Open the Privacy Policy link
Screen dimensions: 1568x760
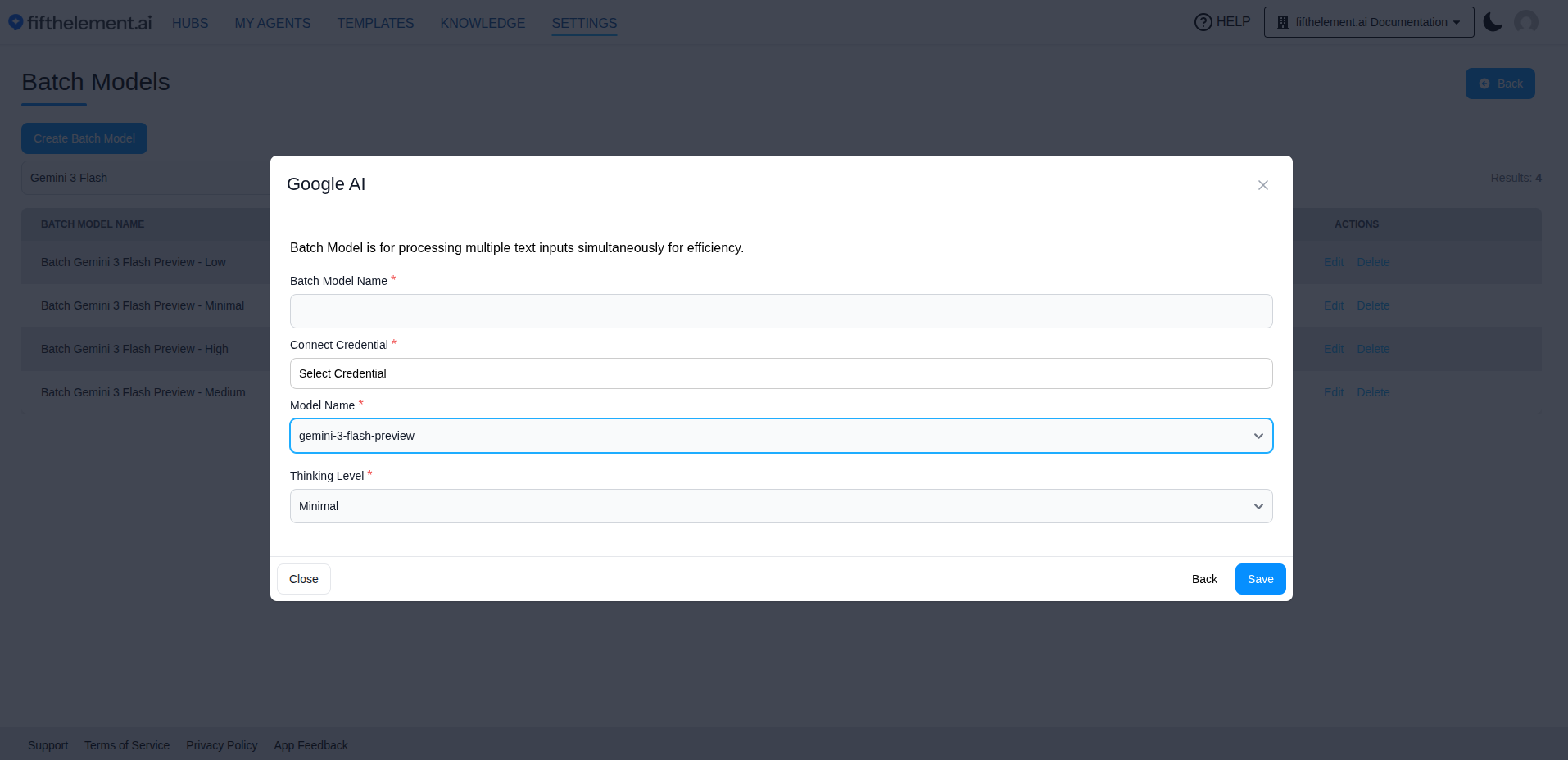[x=222, y=745]
